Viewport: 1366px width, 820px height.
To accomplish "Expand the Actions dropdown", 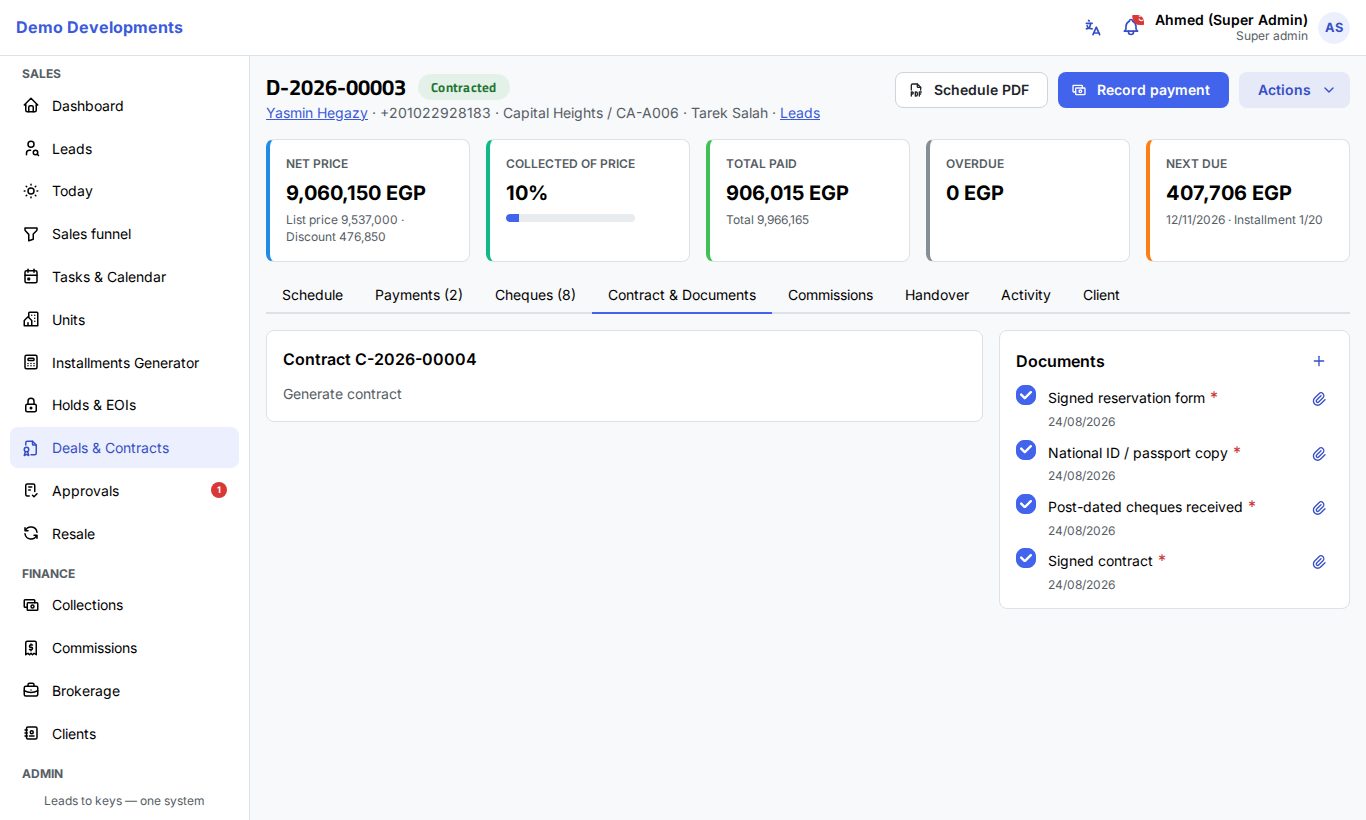I will (x=1294, y=90).
